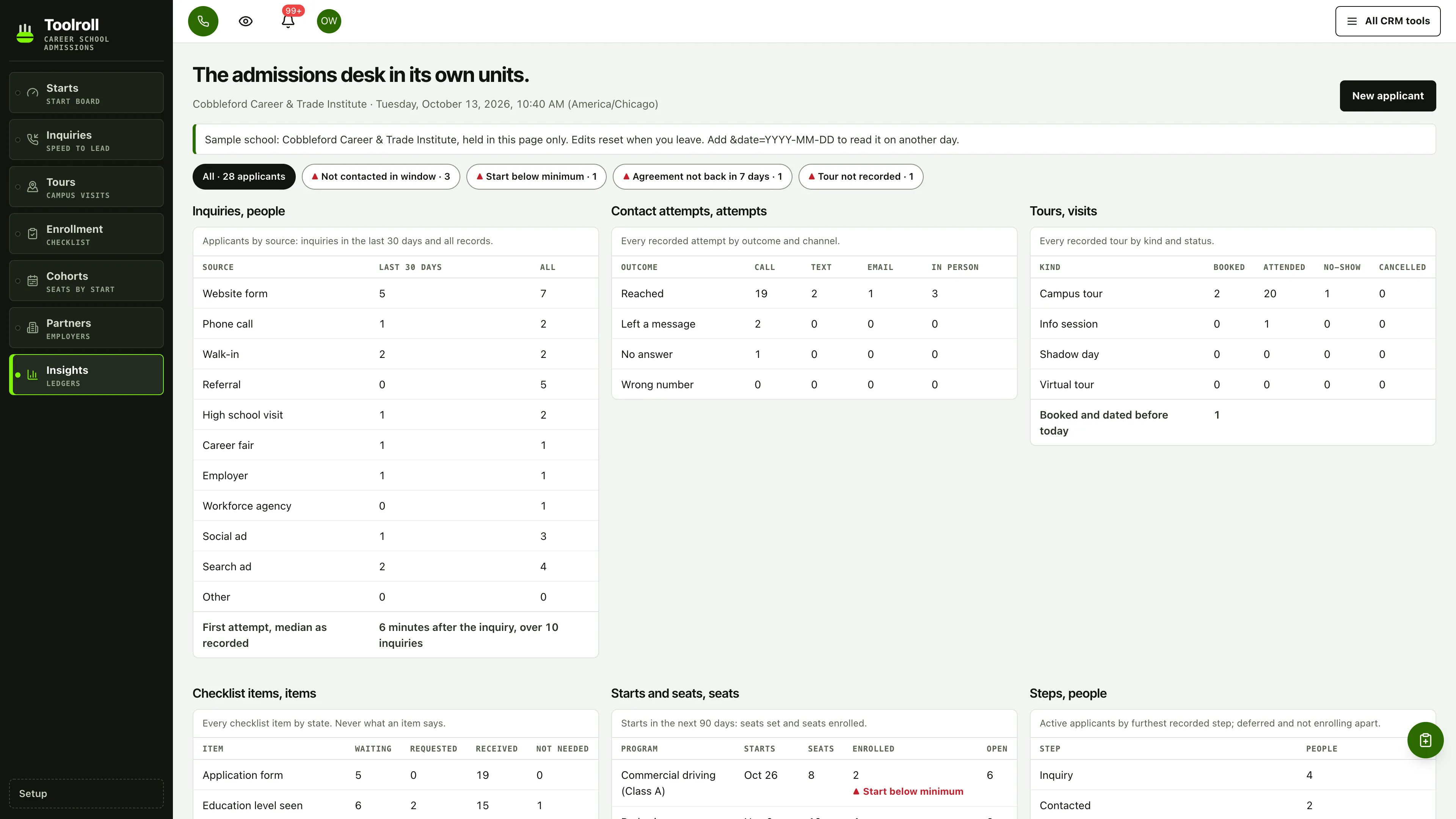Click Commercial driving (Class A) program

coord(668,783)
